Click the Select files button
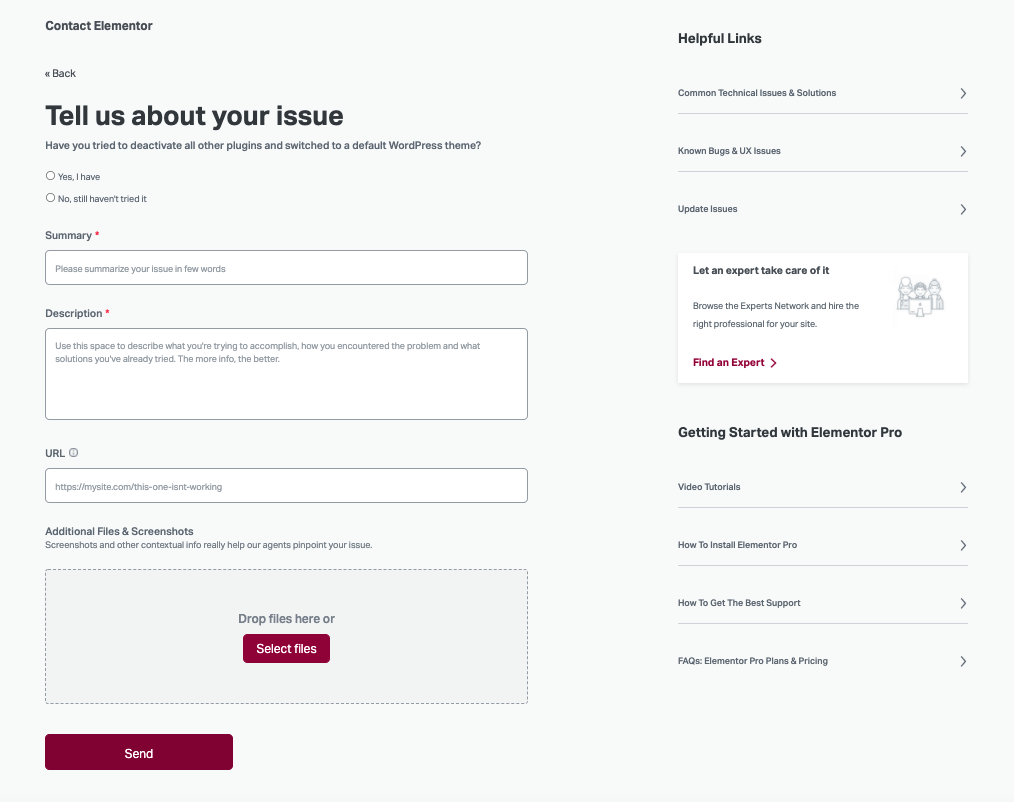 [286, 649]
